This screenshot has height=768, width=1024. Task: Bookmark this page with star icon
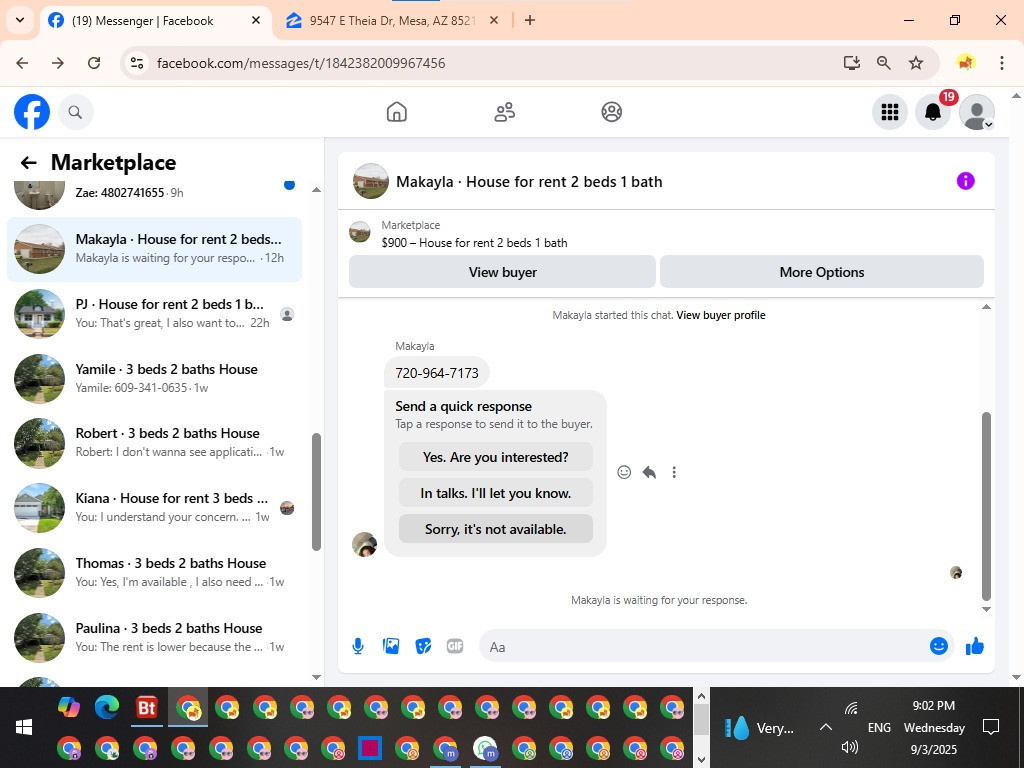click(916, 63)
